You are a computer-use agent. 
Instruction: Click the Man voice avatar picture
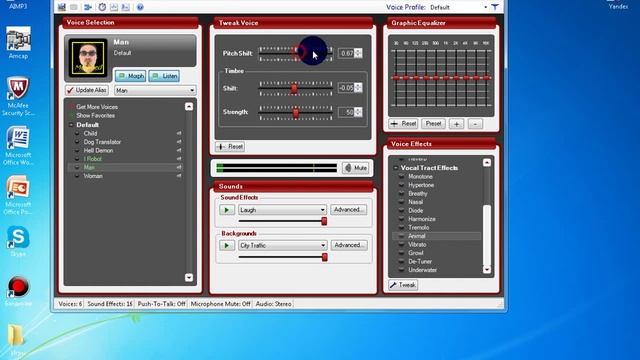[x=88, y=58]
